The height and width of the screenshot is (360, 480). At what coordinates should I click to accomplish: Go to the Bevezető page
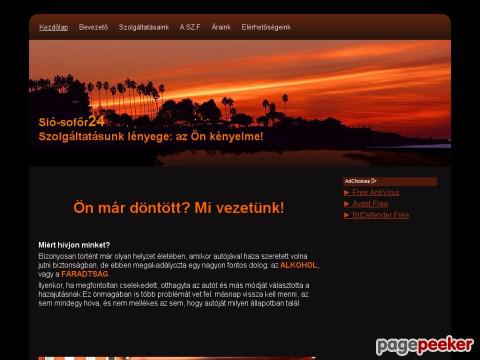[93, 27]
